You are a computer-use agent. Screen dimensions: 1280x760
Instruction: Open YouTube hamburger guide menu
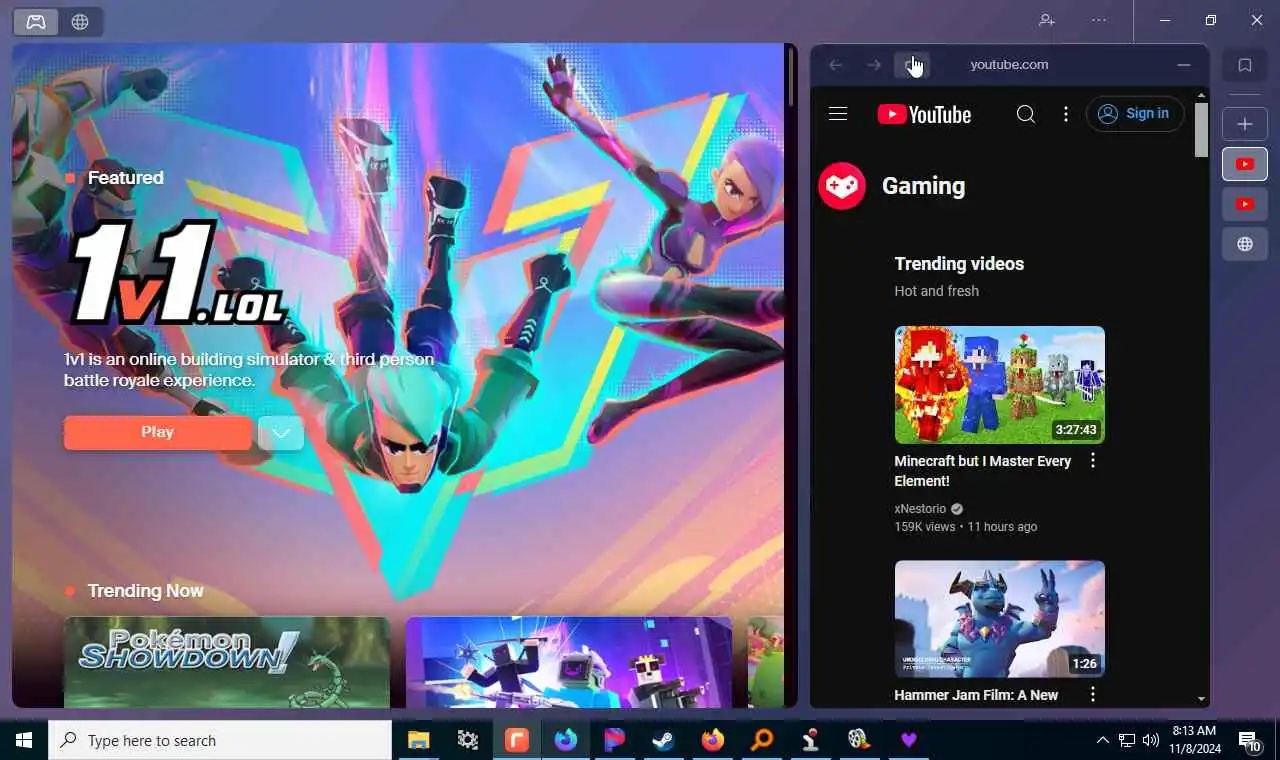(x=838, y=114)
